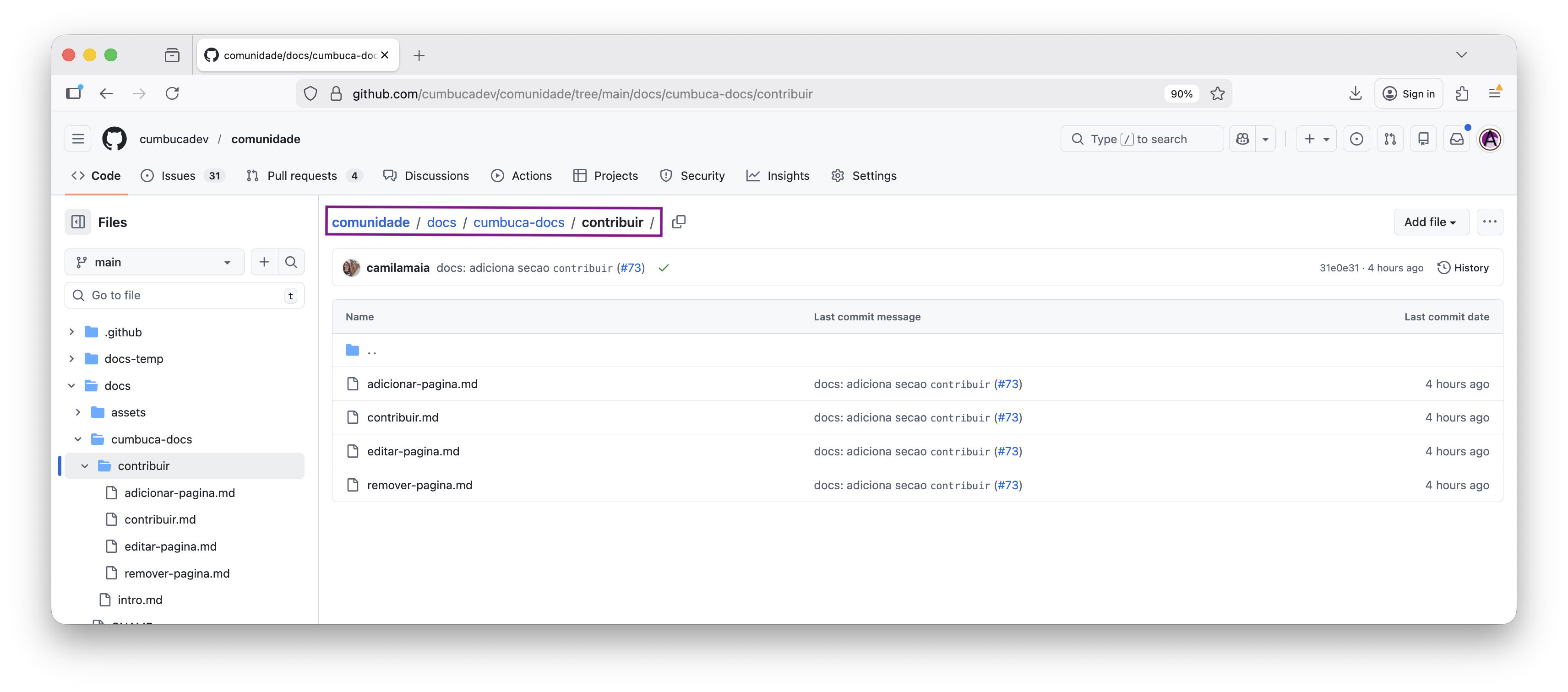Open browser extensions puzzle icon

pyautogui.click(x=1462, y=94)
